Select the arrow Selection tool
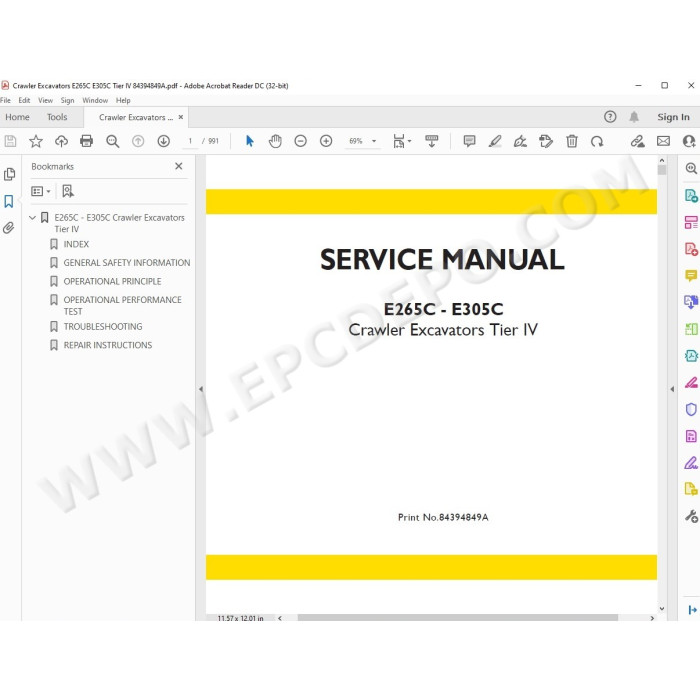 [x=250, y=142]
